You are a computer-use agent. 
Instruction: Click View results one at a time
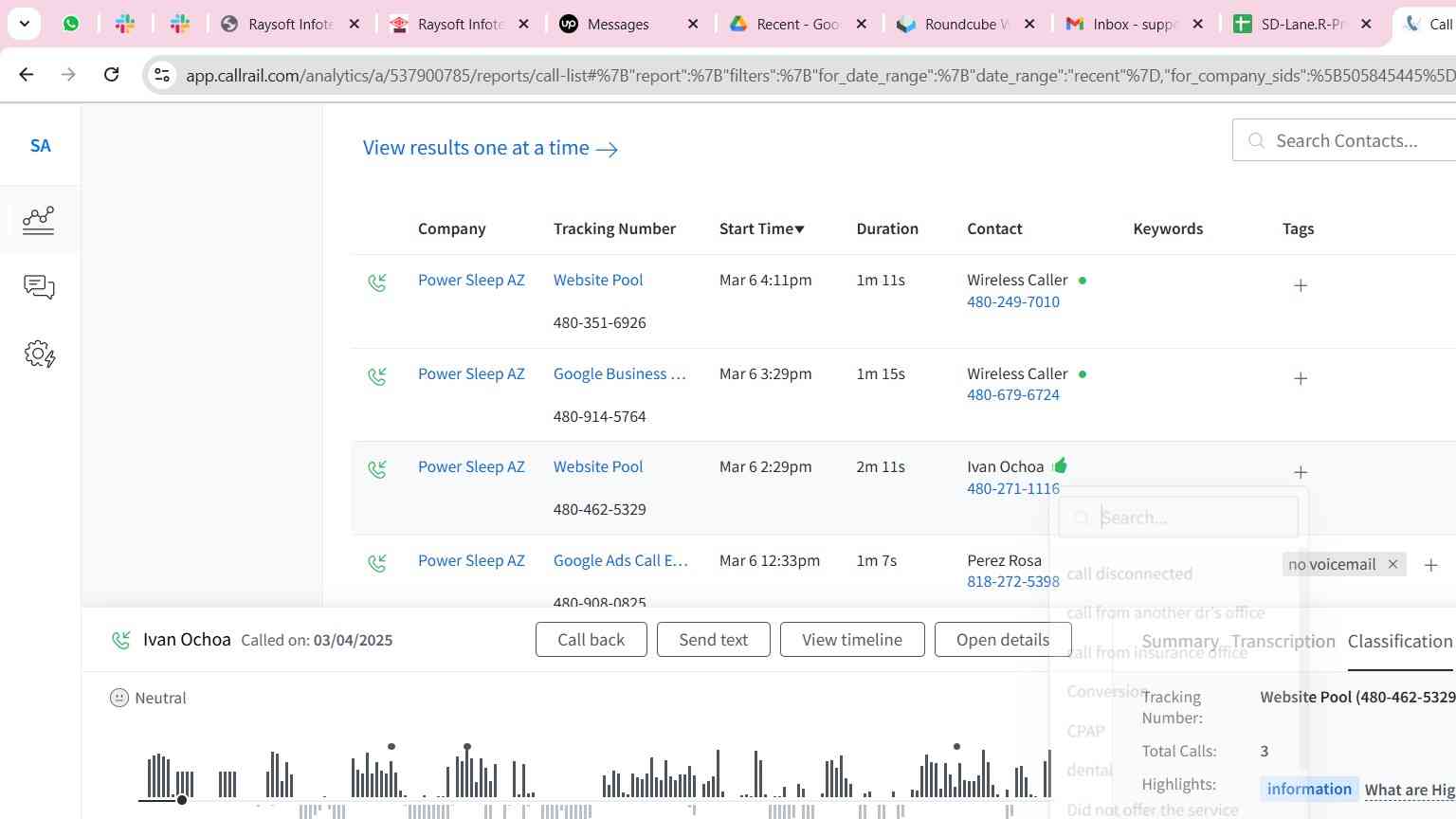tap(490, 148)
